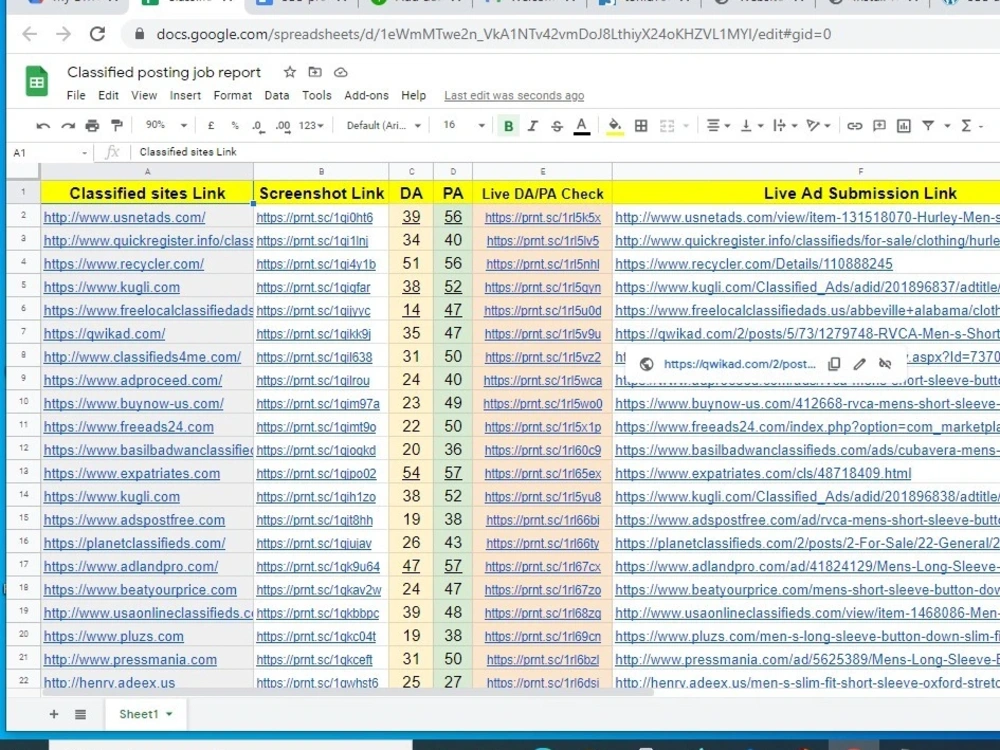This screenshot has height=750, width=1000.
Task: Click the cloud document status icon
Action: 341,72
